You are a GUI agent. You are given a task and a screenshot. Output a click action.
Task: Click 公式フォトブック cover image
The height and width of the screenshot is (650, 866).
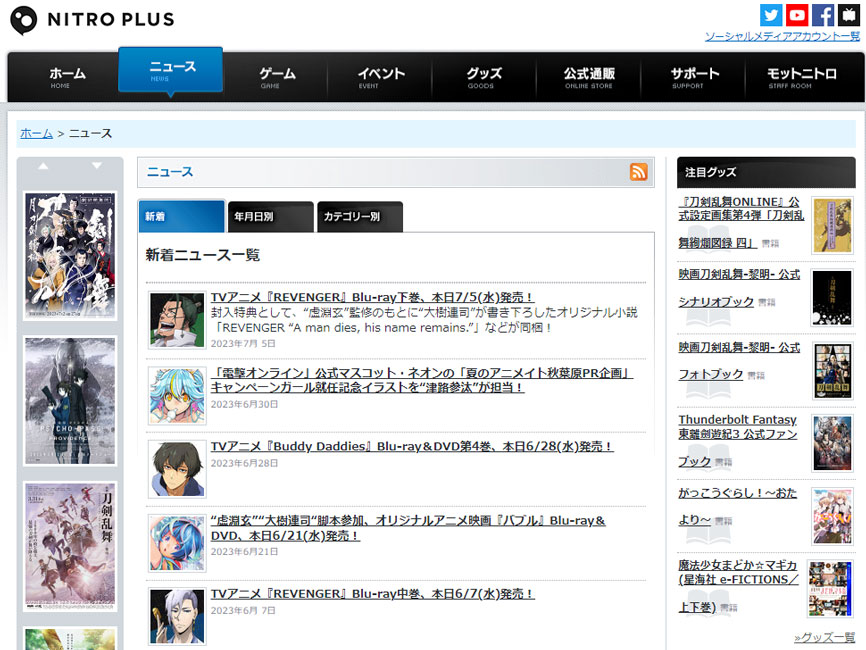pyautogui.click(x=832, y=371)
